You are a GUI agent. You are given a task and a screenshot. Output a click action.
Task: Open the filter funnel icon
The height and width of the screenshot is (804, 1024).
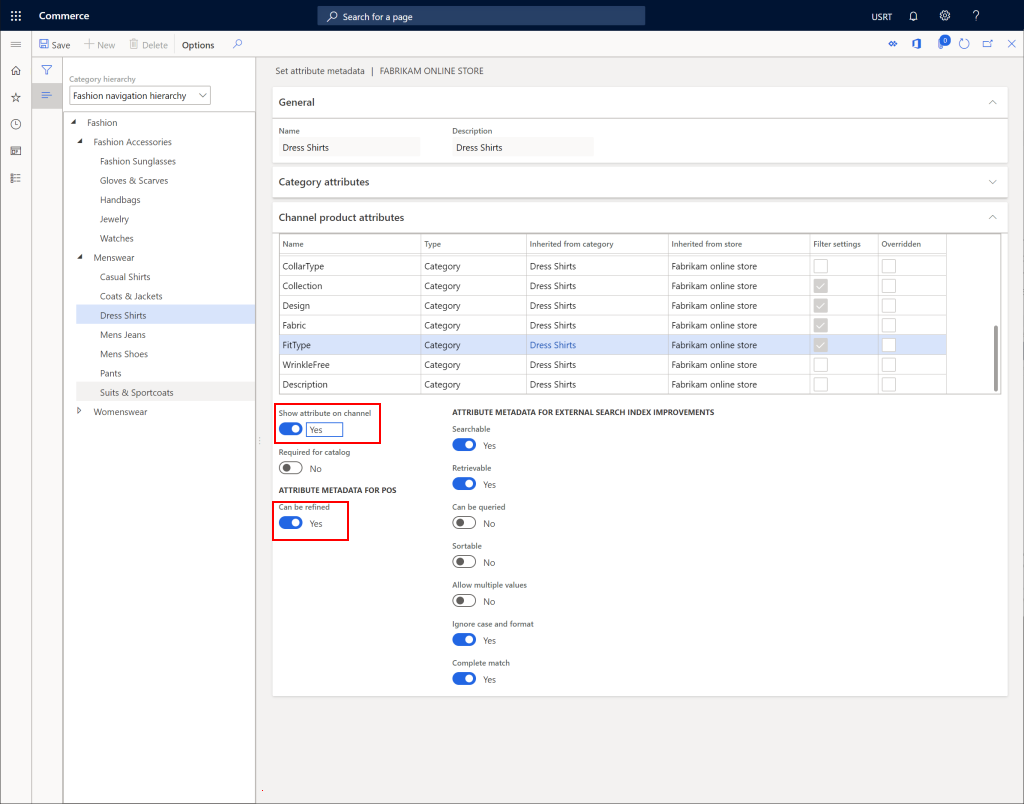tap(46, 70)
